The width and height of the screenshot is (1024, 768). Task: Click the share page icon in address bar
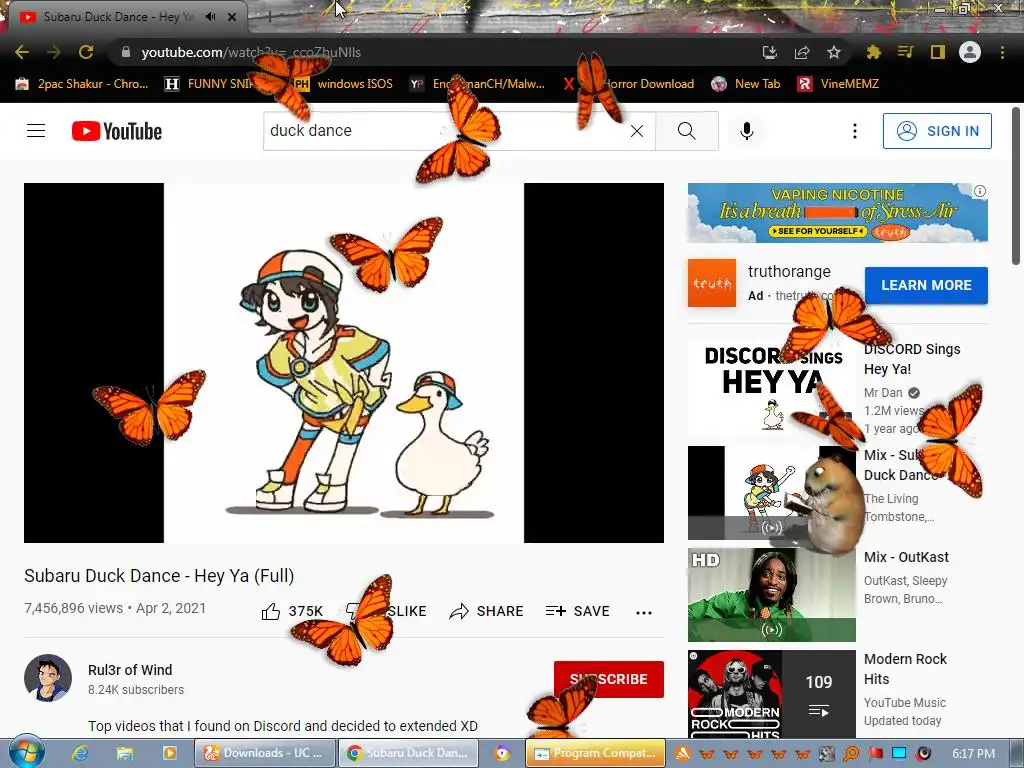coord(802,52)
